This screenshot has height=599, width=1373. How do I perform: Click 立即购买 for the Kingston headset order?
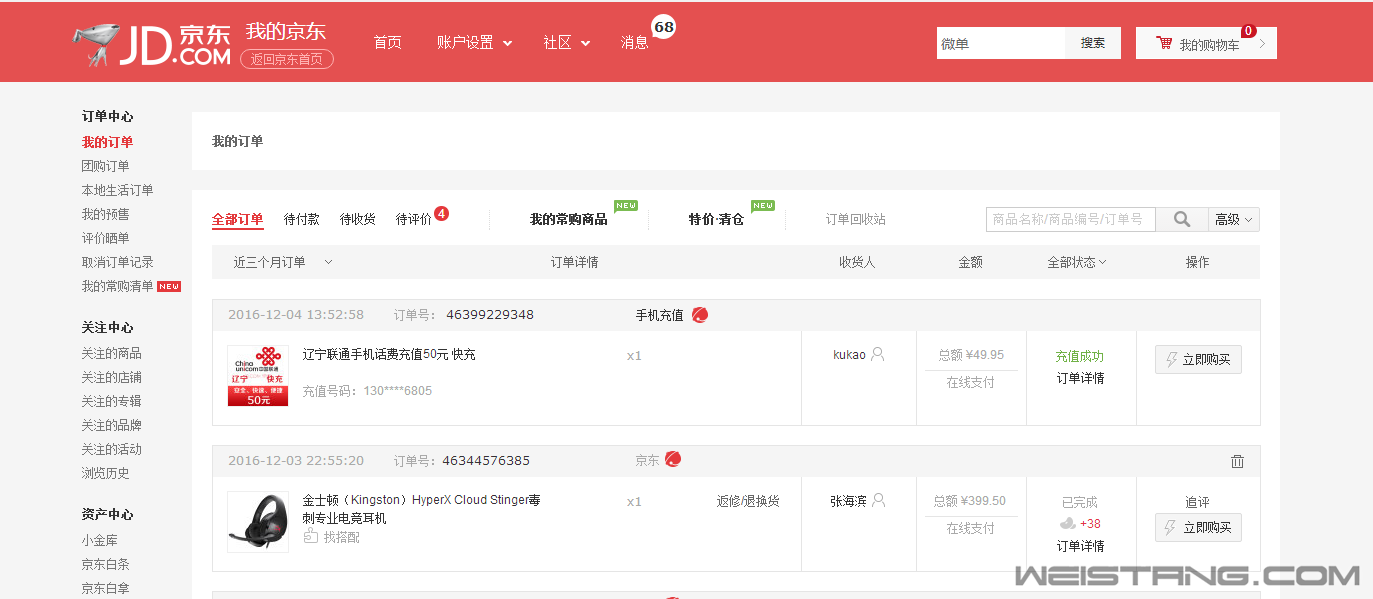[1198, 528]
